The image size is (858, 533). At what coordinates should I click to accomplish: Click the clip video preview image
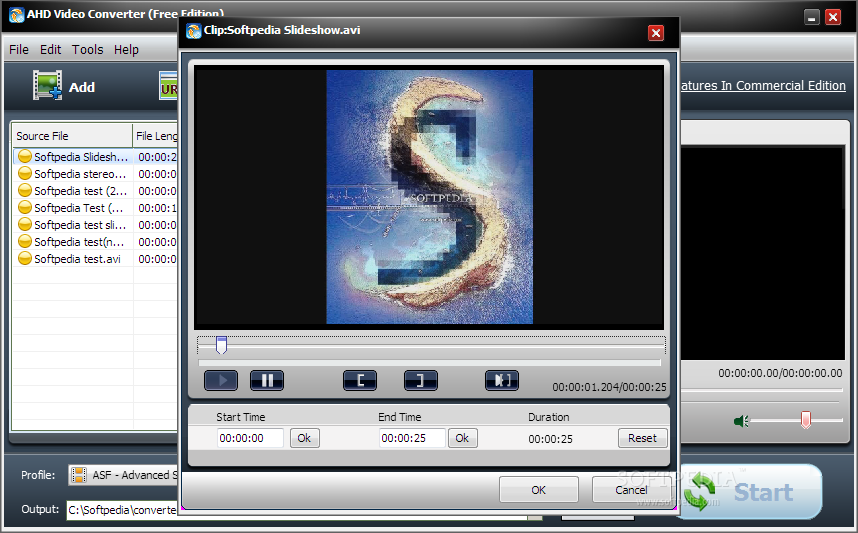pos(430,197)
